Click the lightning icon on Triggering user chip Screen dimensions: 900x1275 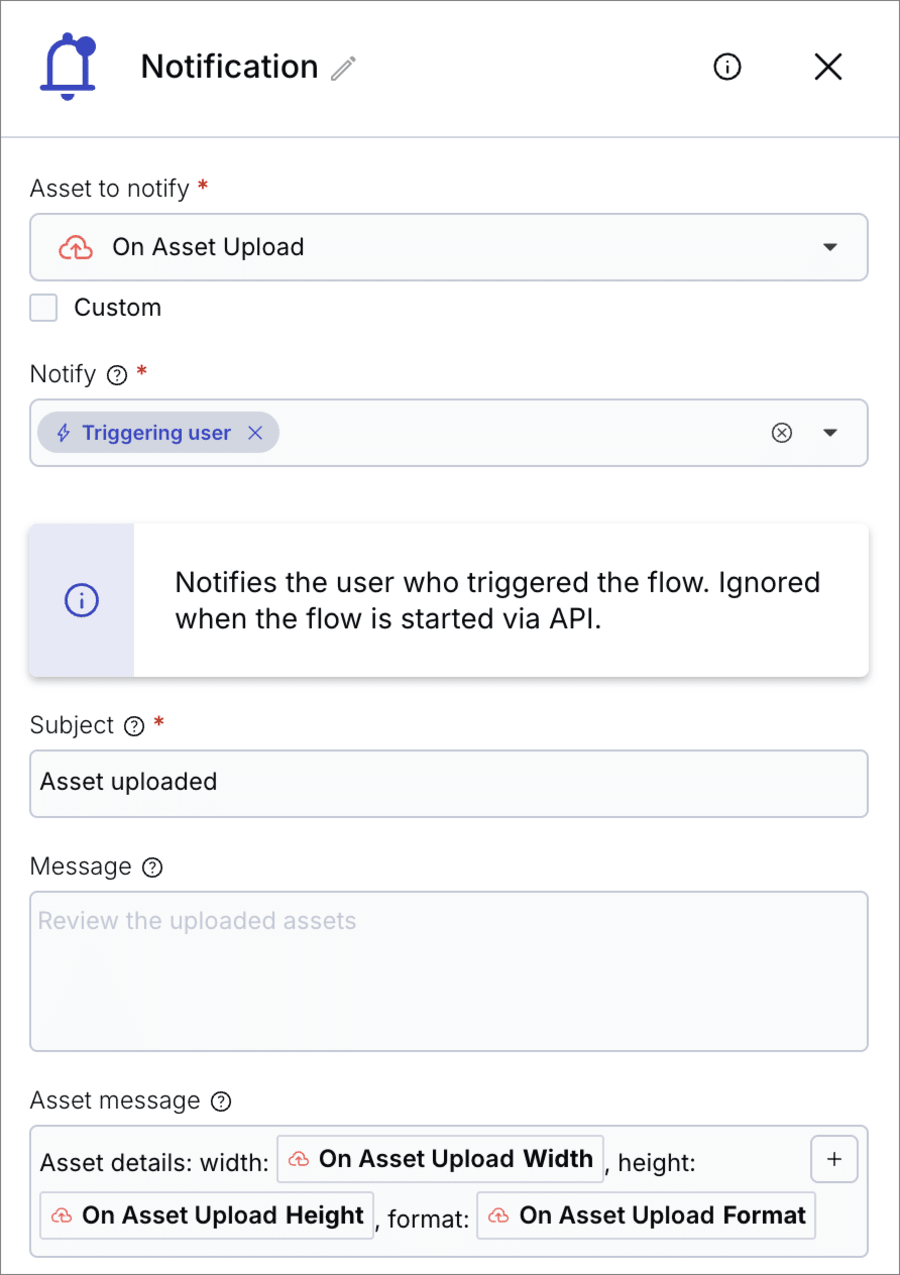pyautogui.click(x=63, y=433)
